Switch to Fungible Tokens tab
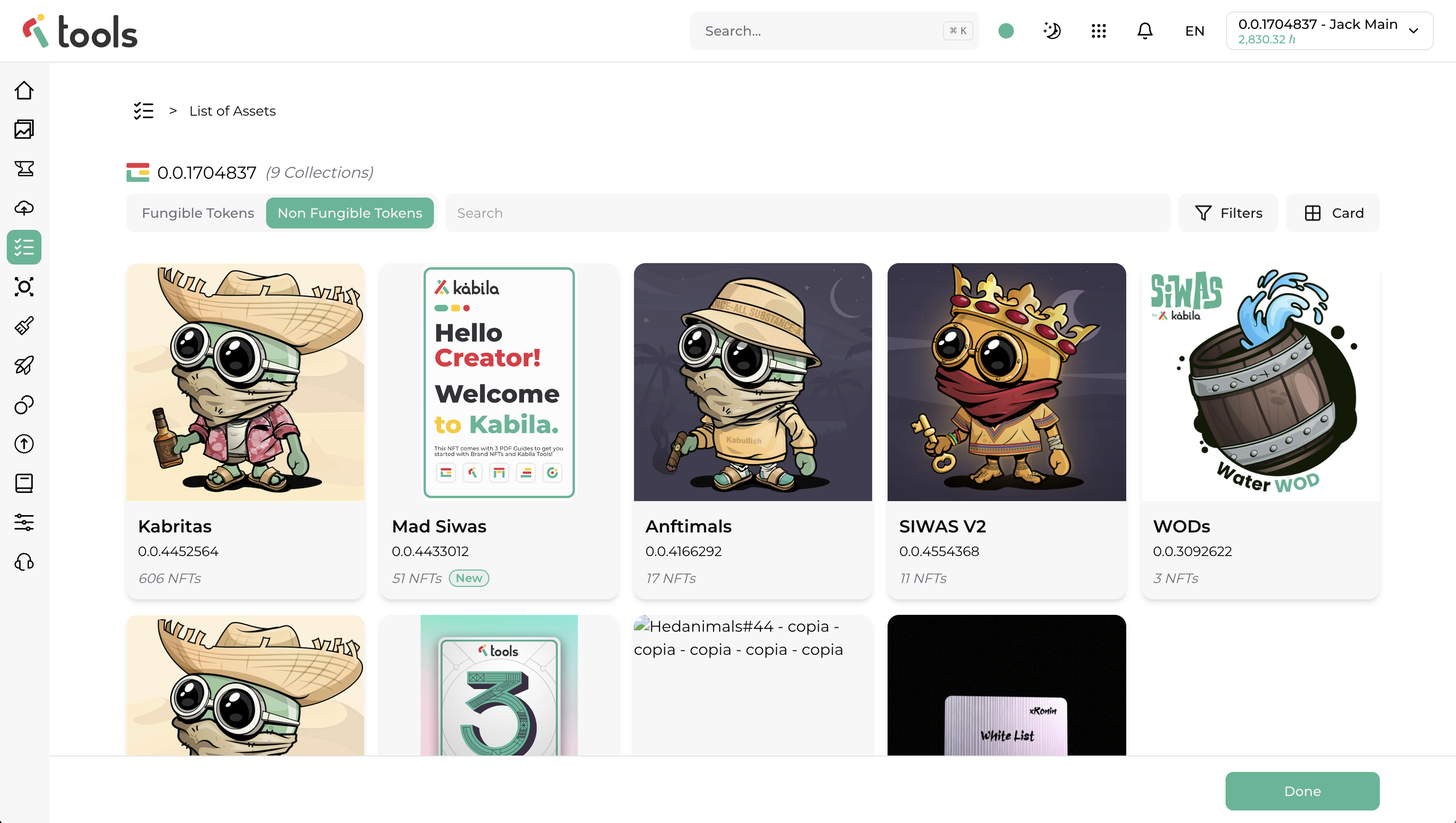This screenshot has height=823, width=1456. 198,213
